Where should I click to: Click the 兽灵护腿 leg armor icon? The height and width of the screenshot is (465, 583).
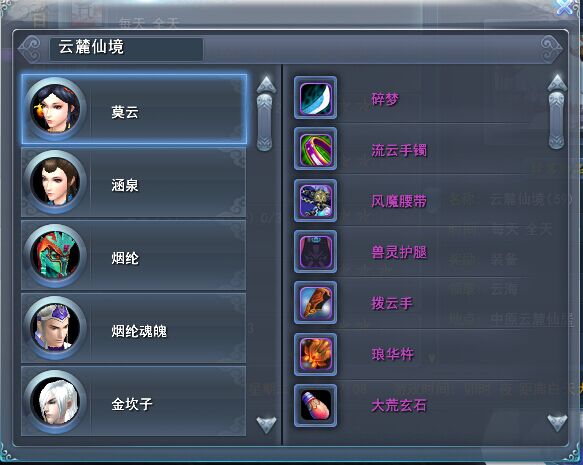[315, 251]
